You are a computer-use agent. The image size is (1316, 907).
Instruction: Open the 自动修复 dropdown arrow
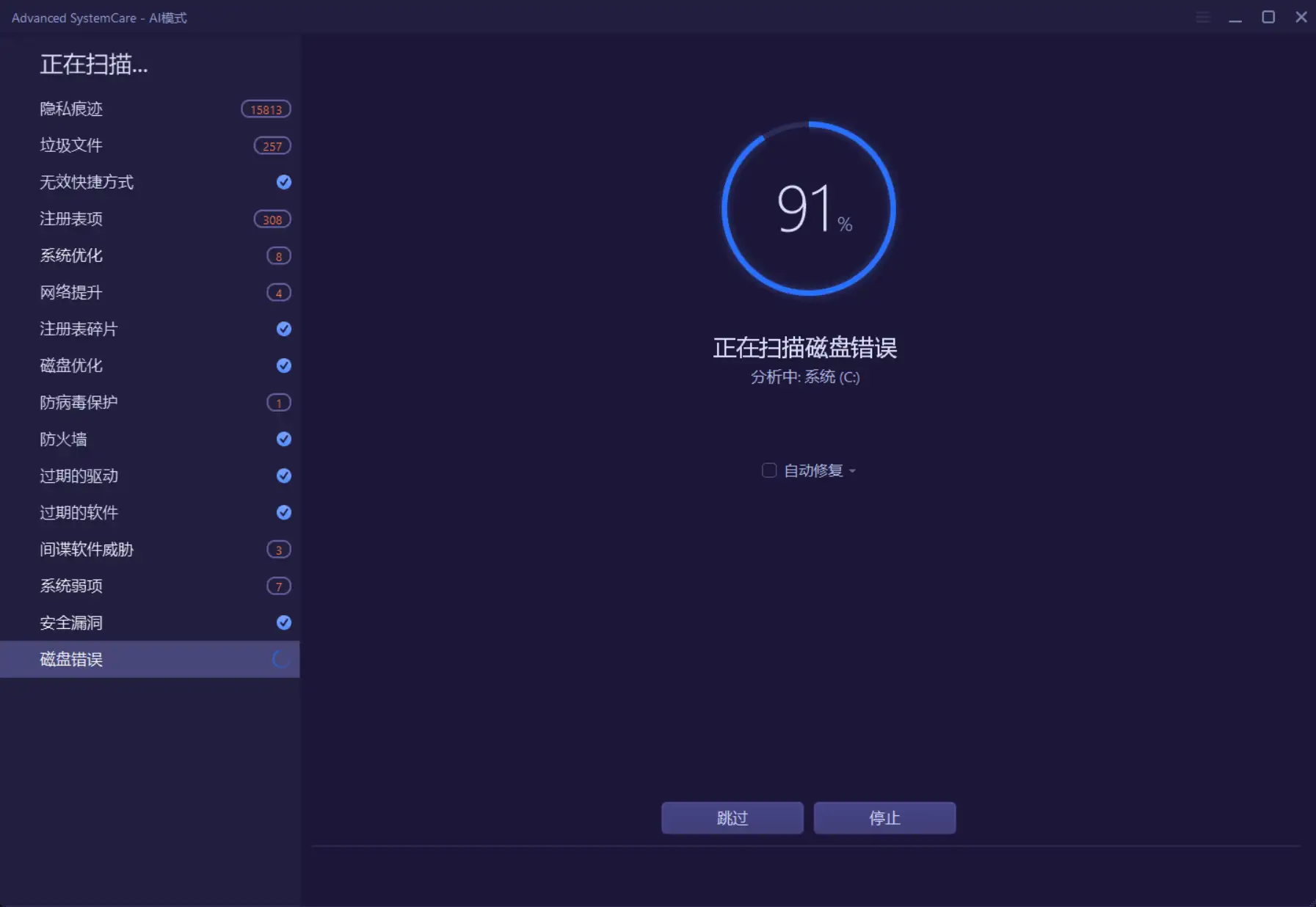tap(854, 471)
